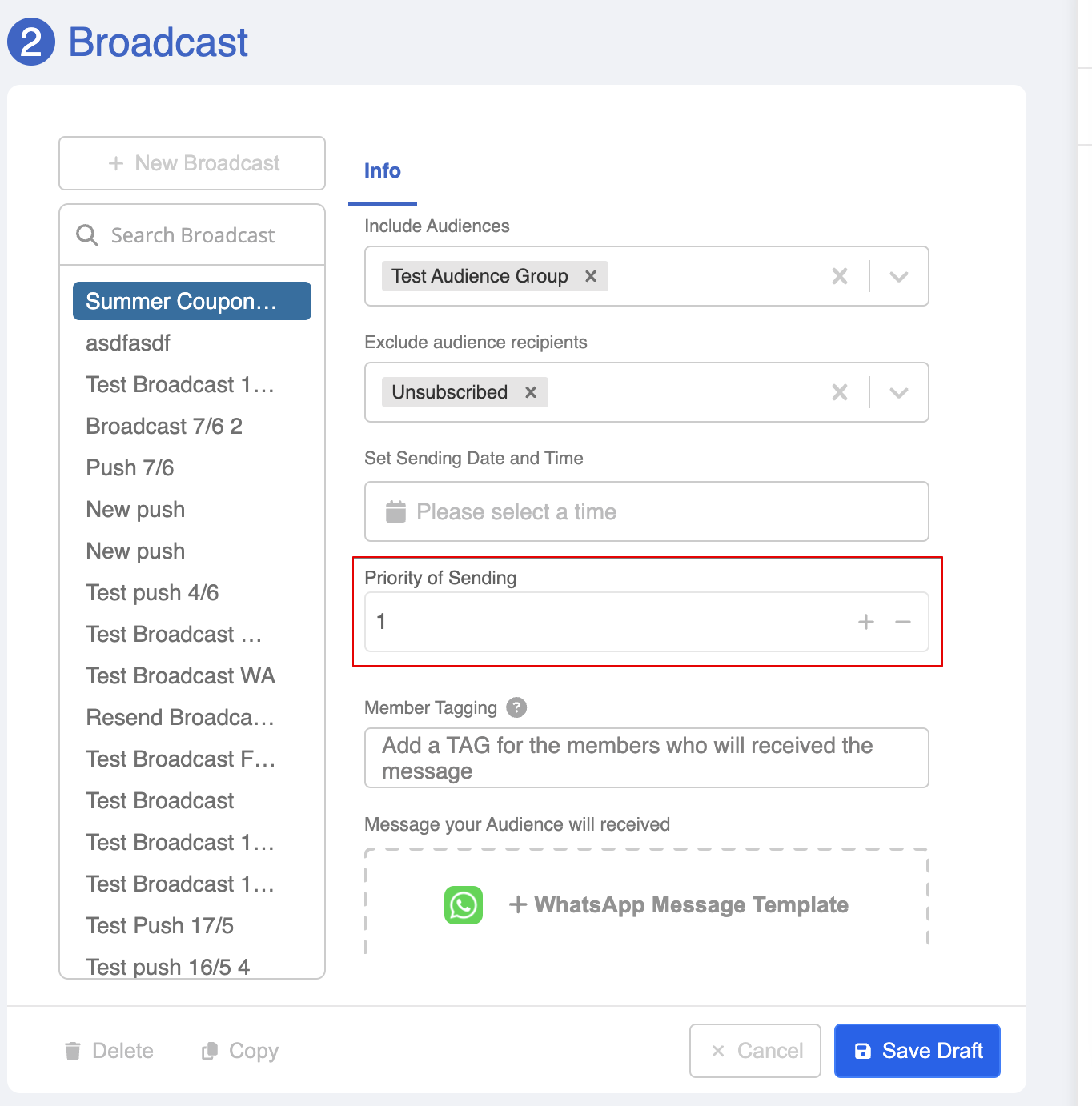Screen dimensions: 1092x1106
Task: Clear all excluded audience recipients
Action: click(839, 392)
